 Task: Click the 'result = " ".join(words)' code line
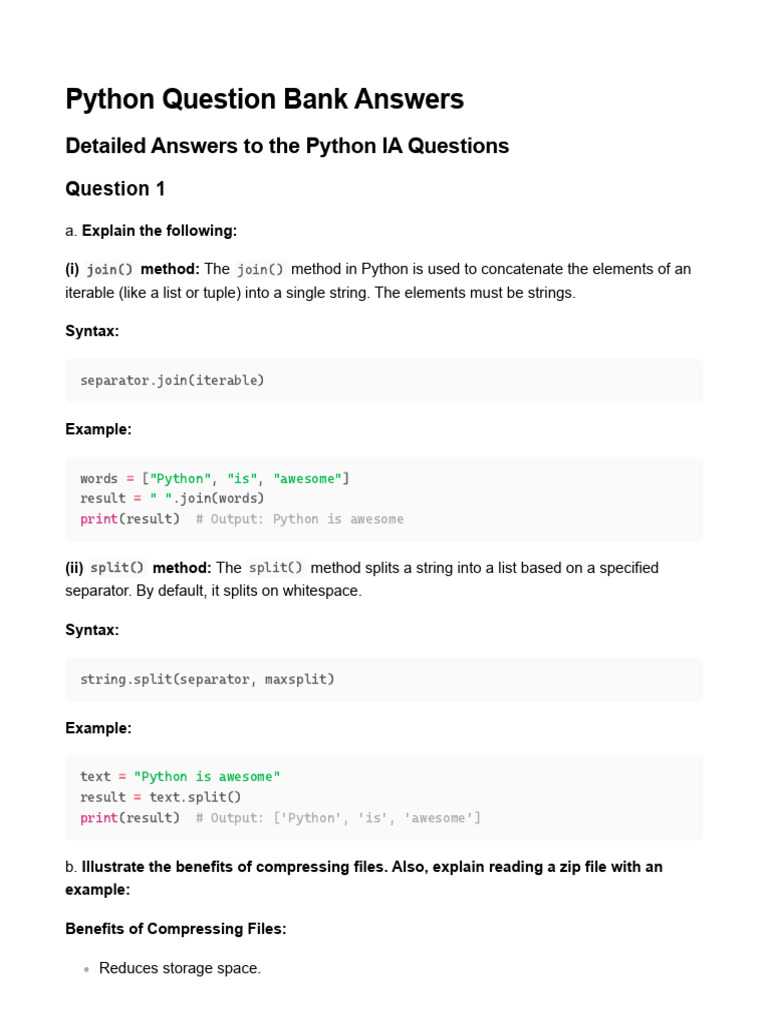(x=172, y=499)
